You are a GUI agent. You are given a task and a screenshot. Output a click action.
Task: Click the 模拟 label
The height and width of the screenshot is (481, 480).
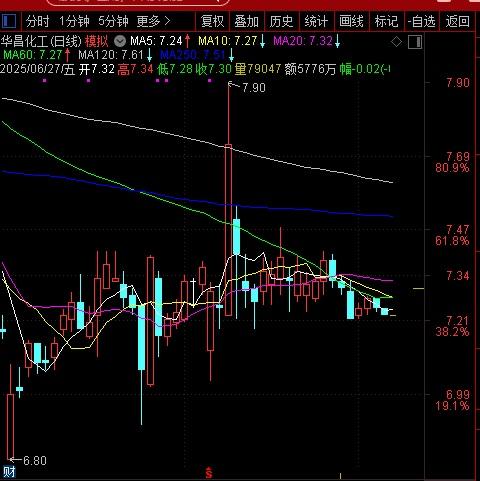(x=96, y=41)
